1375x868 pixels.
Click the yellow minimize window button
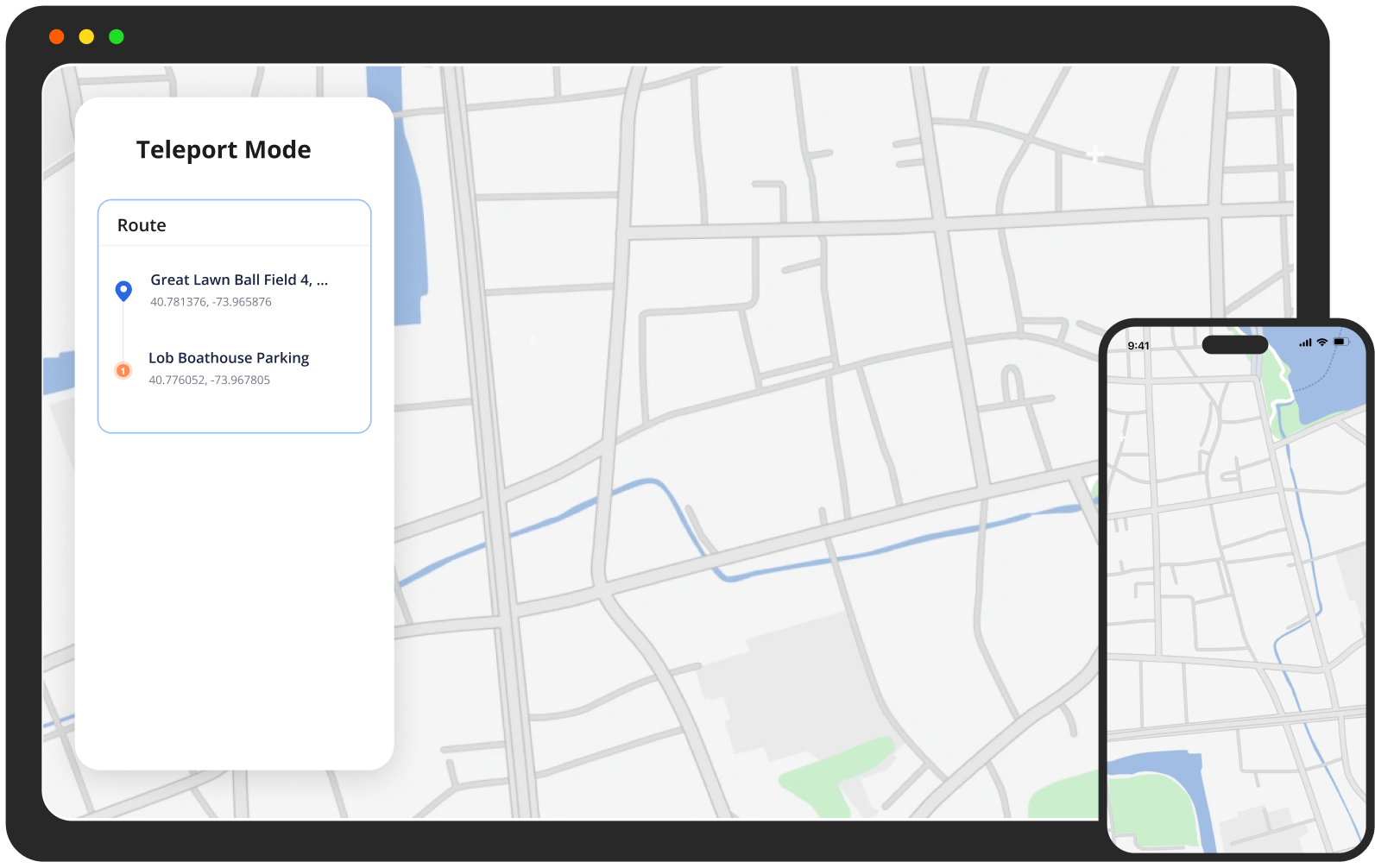click(86, 36)
